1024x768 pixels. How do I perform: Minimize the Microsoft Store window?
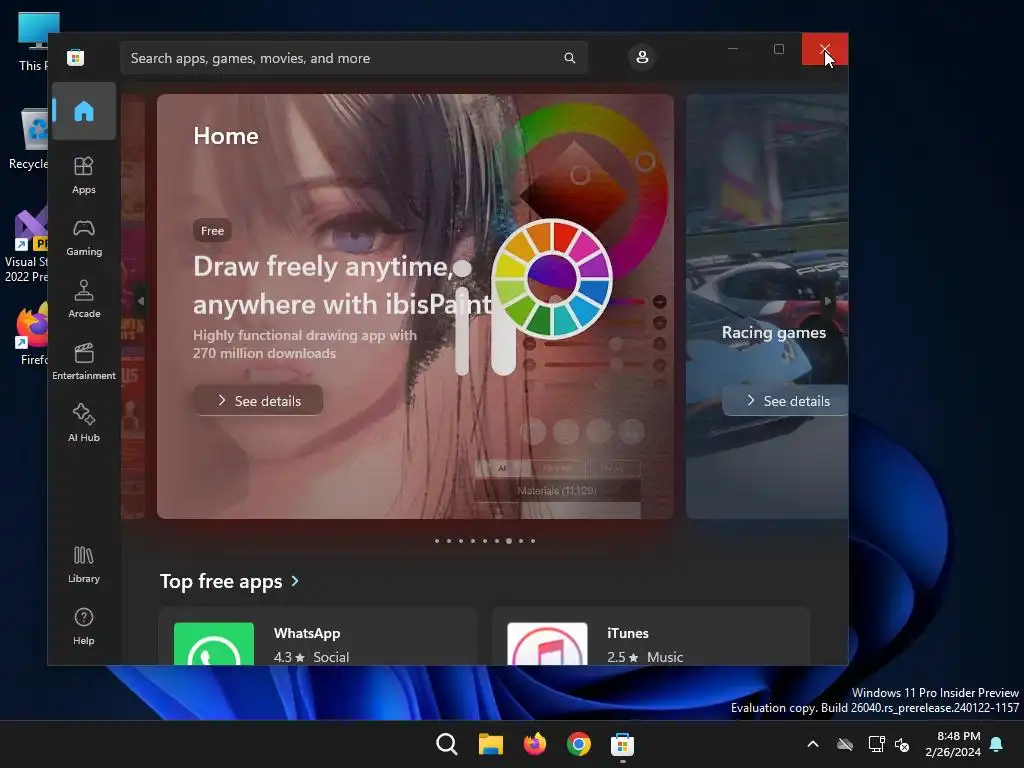(733, 49)
